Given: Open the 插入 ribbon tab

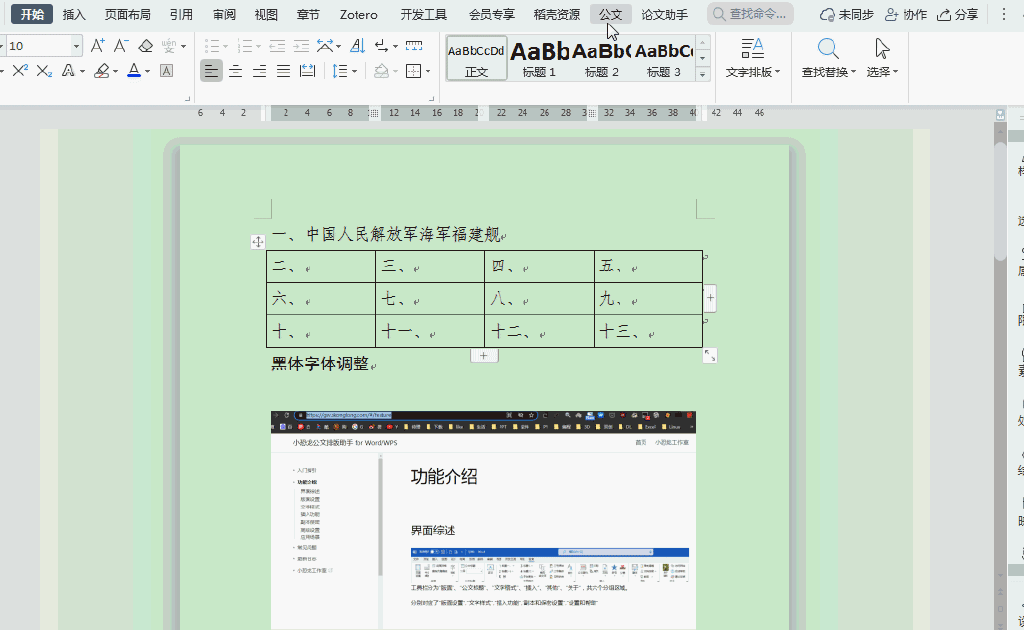Looking at the screenshot, I should click(x=74, y=14).
